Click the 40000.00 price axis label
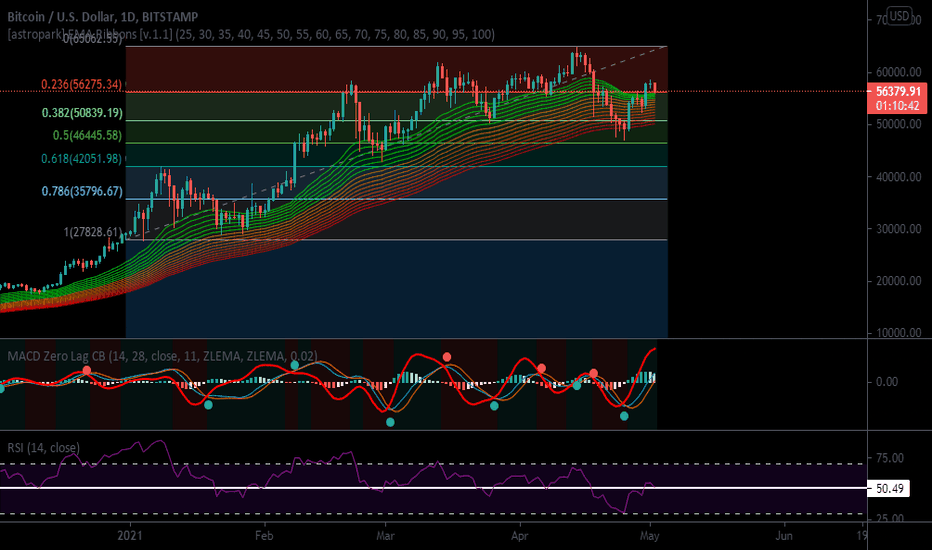 pyautogui.click(x=899, y=177)
